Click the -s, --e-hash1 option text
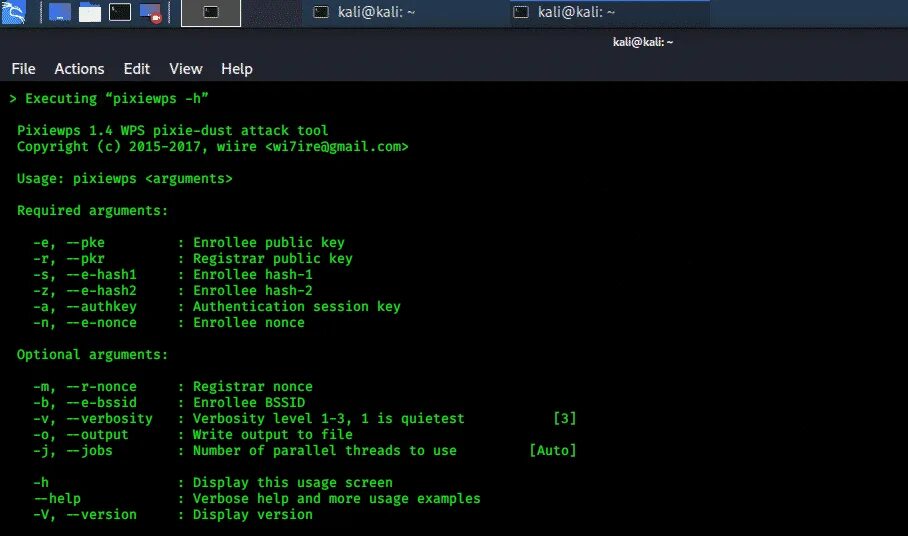Image resolution: width=908 pixels, height=536 pixels. [x=85, y=274]
